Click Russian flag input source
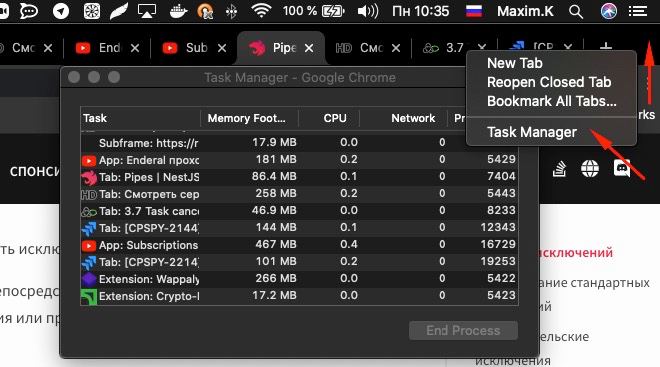Screen dimensions: 660x367 474,11
